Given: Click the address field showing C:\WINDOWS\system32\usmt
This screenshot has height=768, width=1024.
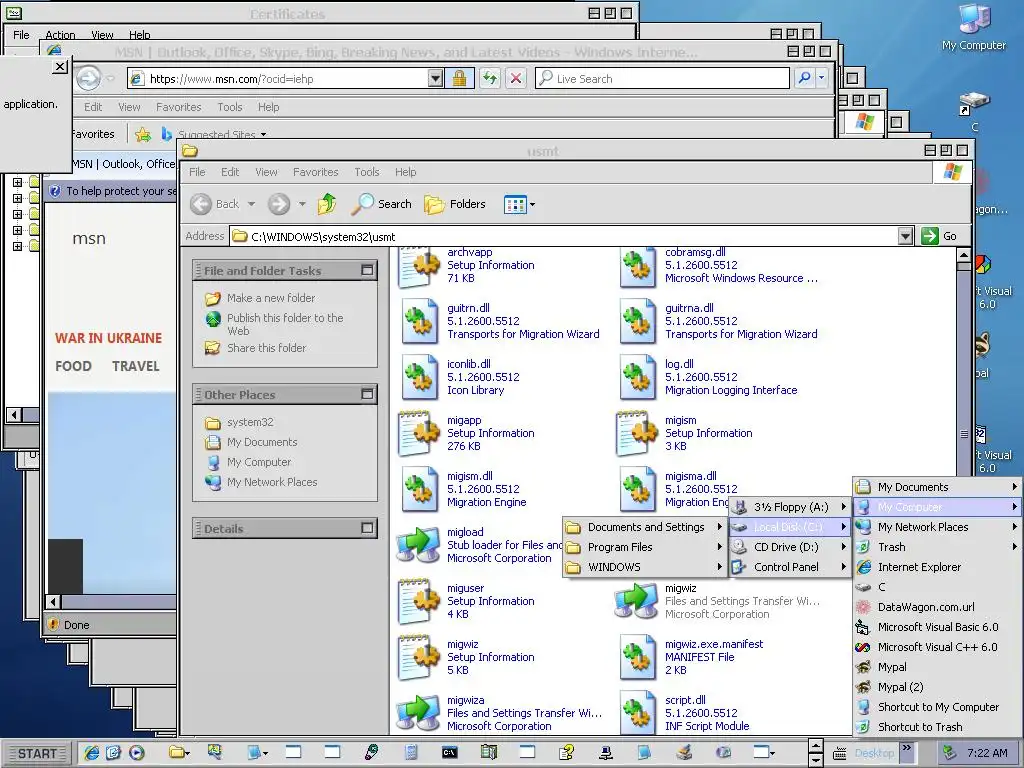Looking at the screenshot, I should (565, 236).
